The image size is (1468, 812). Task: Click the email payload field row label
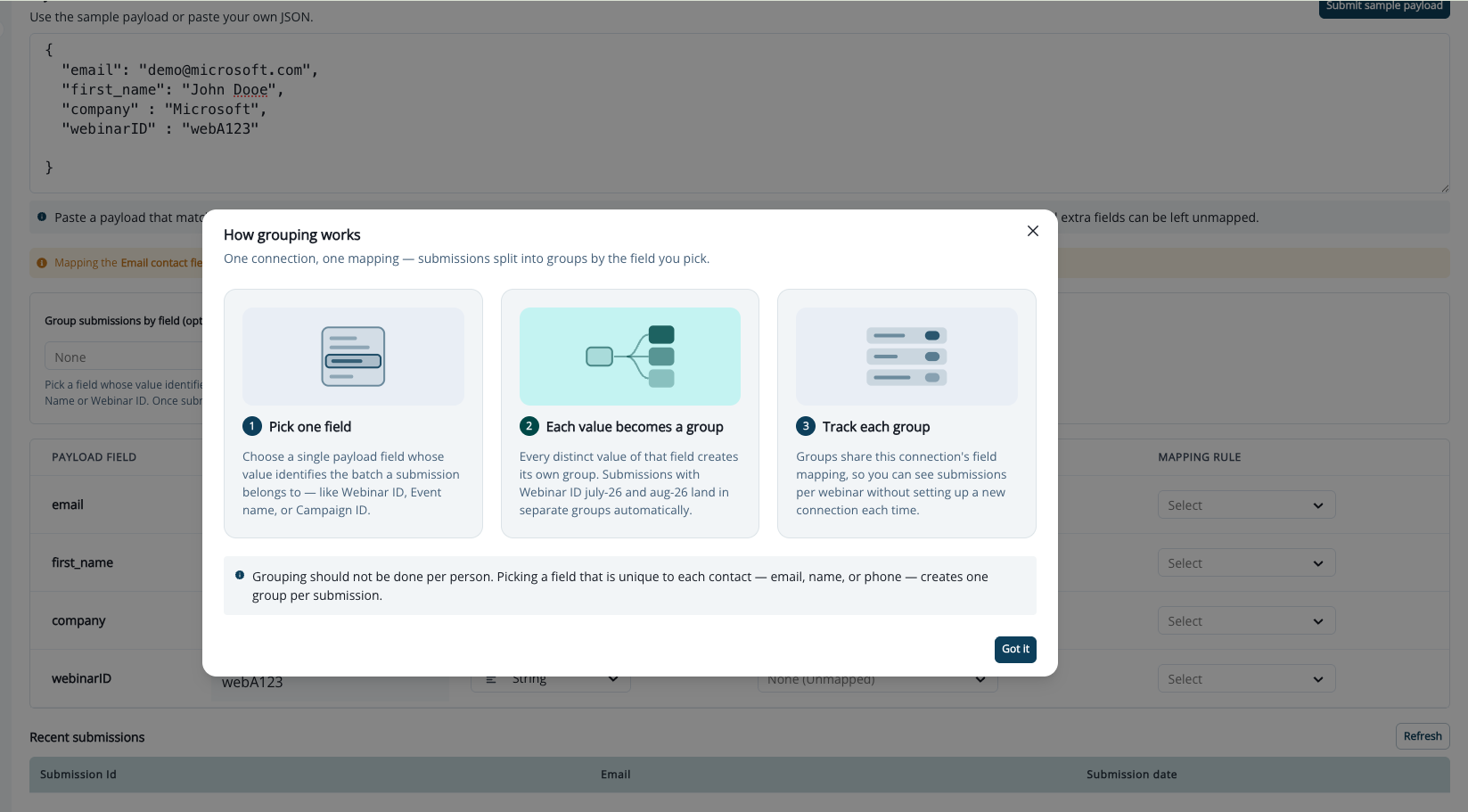coord(68,504)
